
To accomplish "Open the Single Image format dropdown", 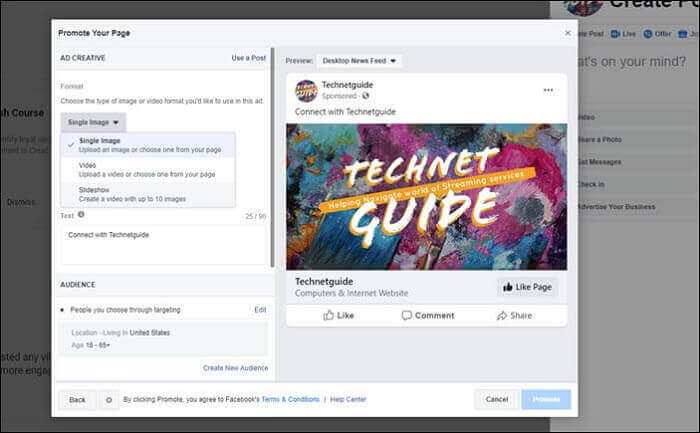I will (93, 122).
